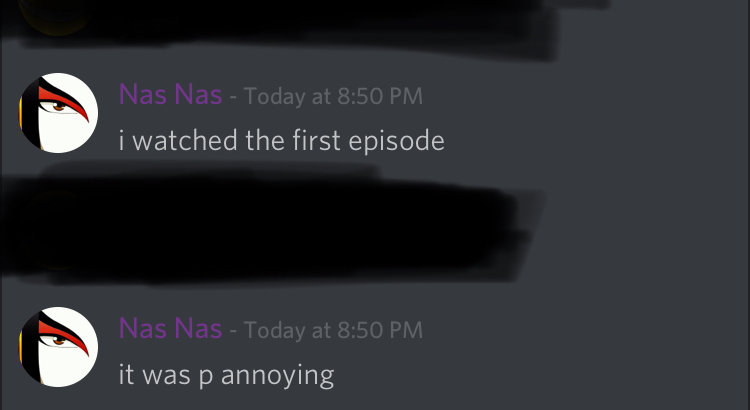Click the word 'annoying' in the last message
Screen dimensions: 750x410
[277, 377]
